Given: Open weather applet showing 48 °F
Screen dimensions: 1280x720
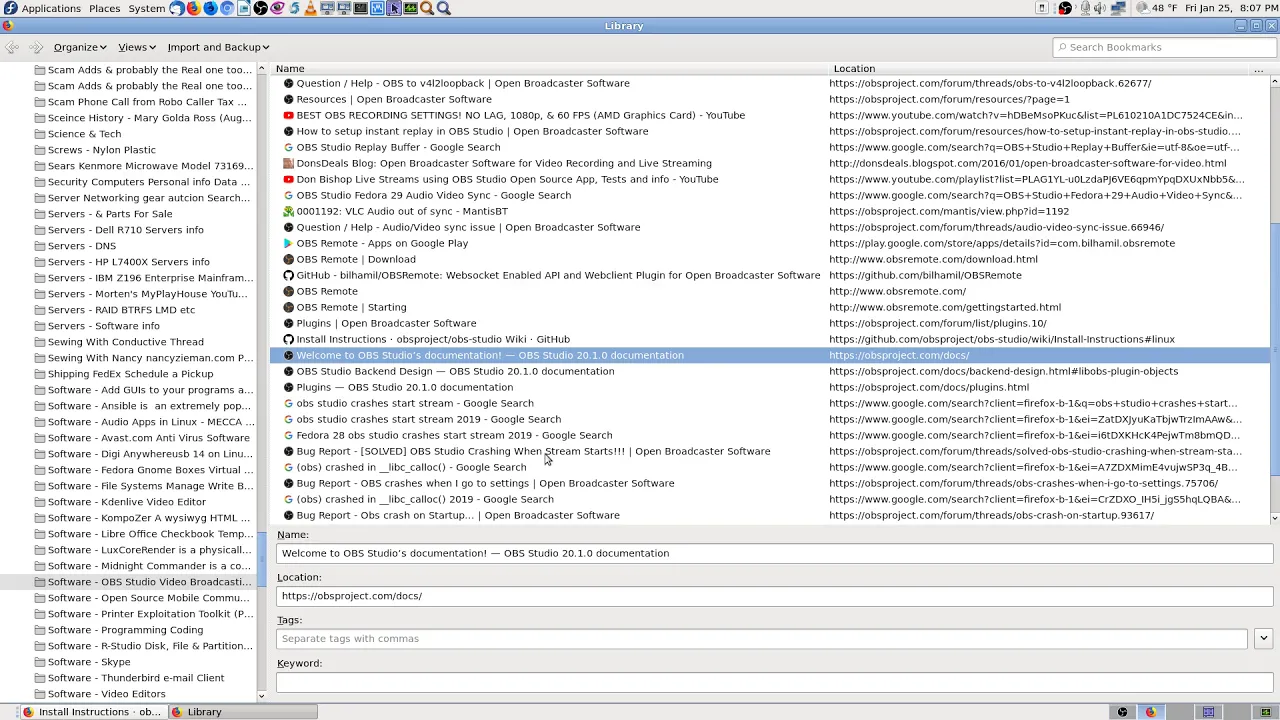Looking at the screenshot, I should coord(1157,8).
